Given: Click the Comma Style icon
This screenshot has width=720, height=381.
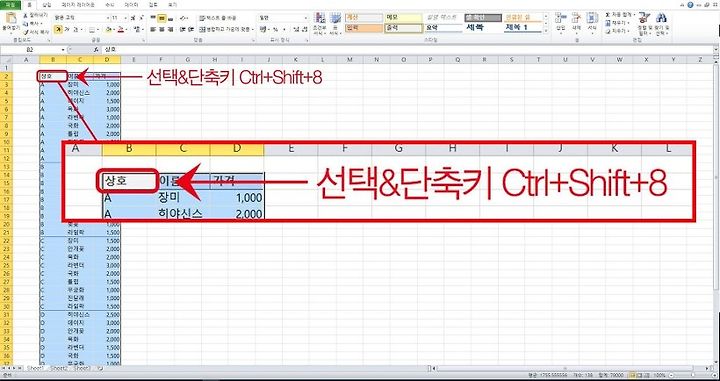Looking at the screenshot, I should (283, 29).
